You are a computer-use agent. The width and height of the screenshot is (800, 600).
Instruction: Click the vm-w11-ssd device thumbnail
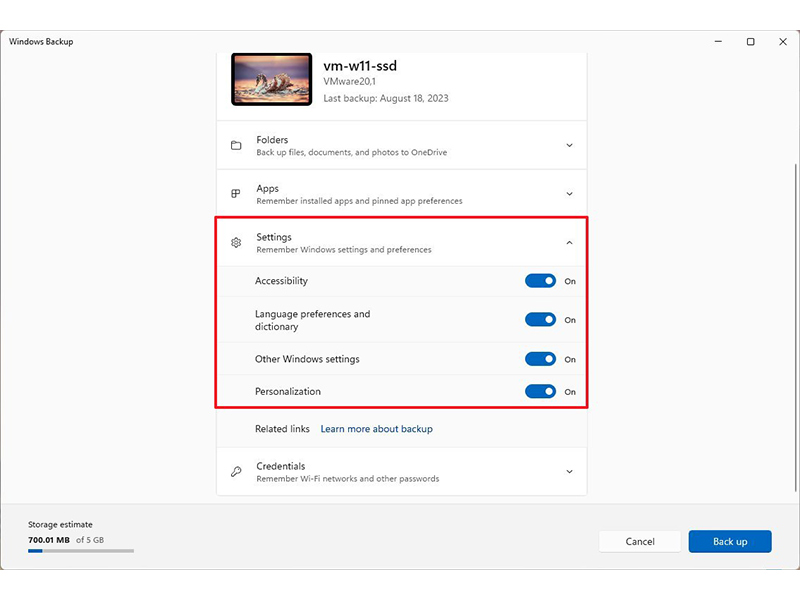[271, 80]
